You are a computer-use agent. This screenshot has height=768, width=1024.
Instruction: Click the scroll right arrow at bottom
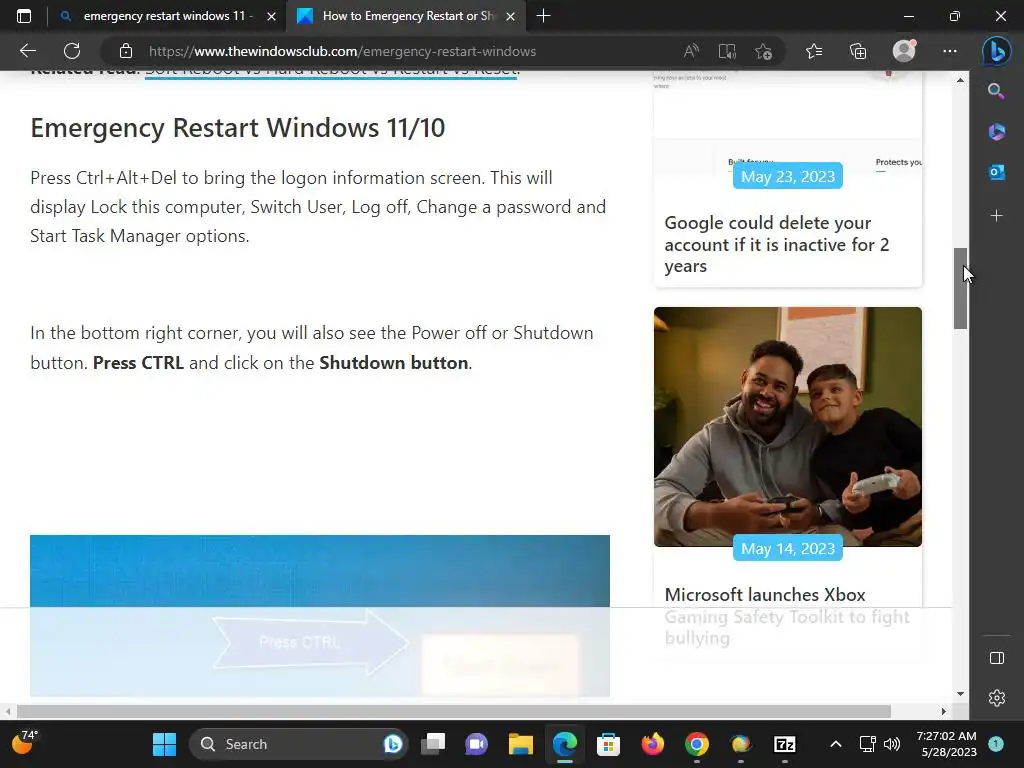point(944,711)
